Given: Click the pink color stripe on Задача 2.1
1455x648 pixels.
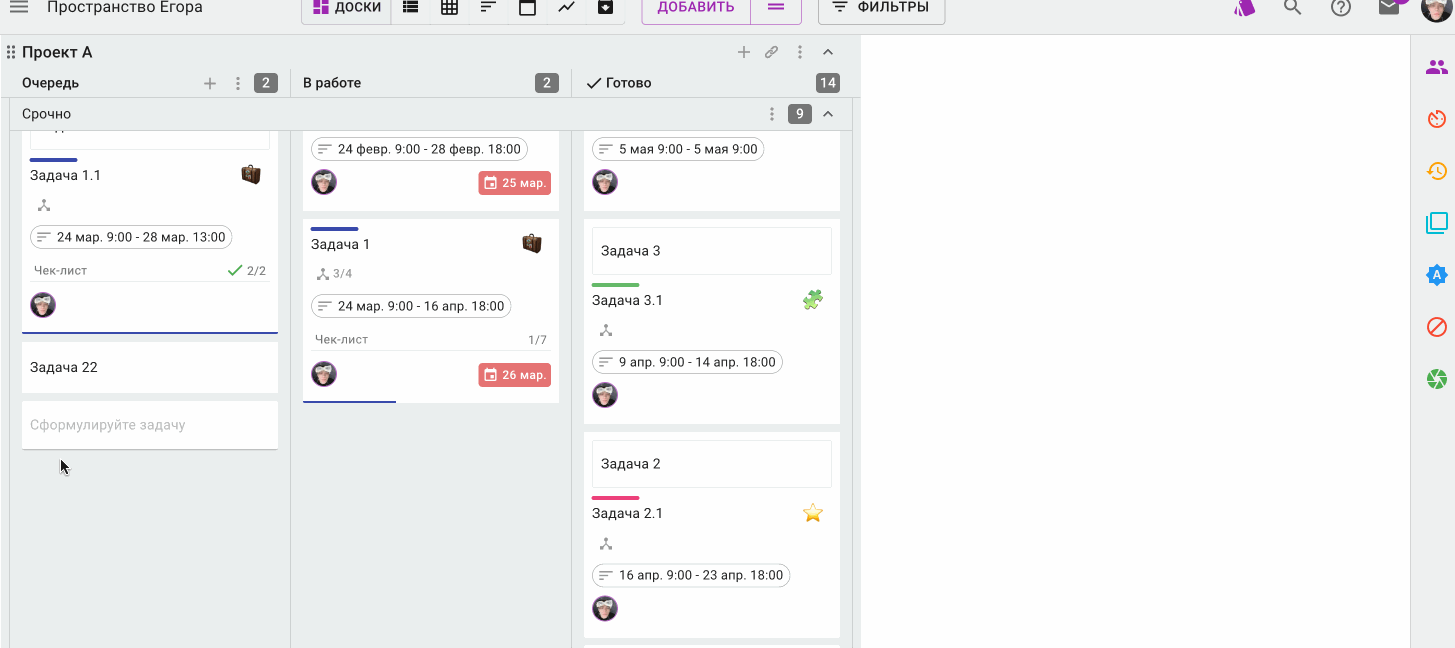Looking at the screenshot, I should [615, 498].
